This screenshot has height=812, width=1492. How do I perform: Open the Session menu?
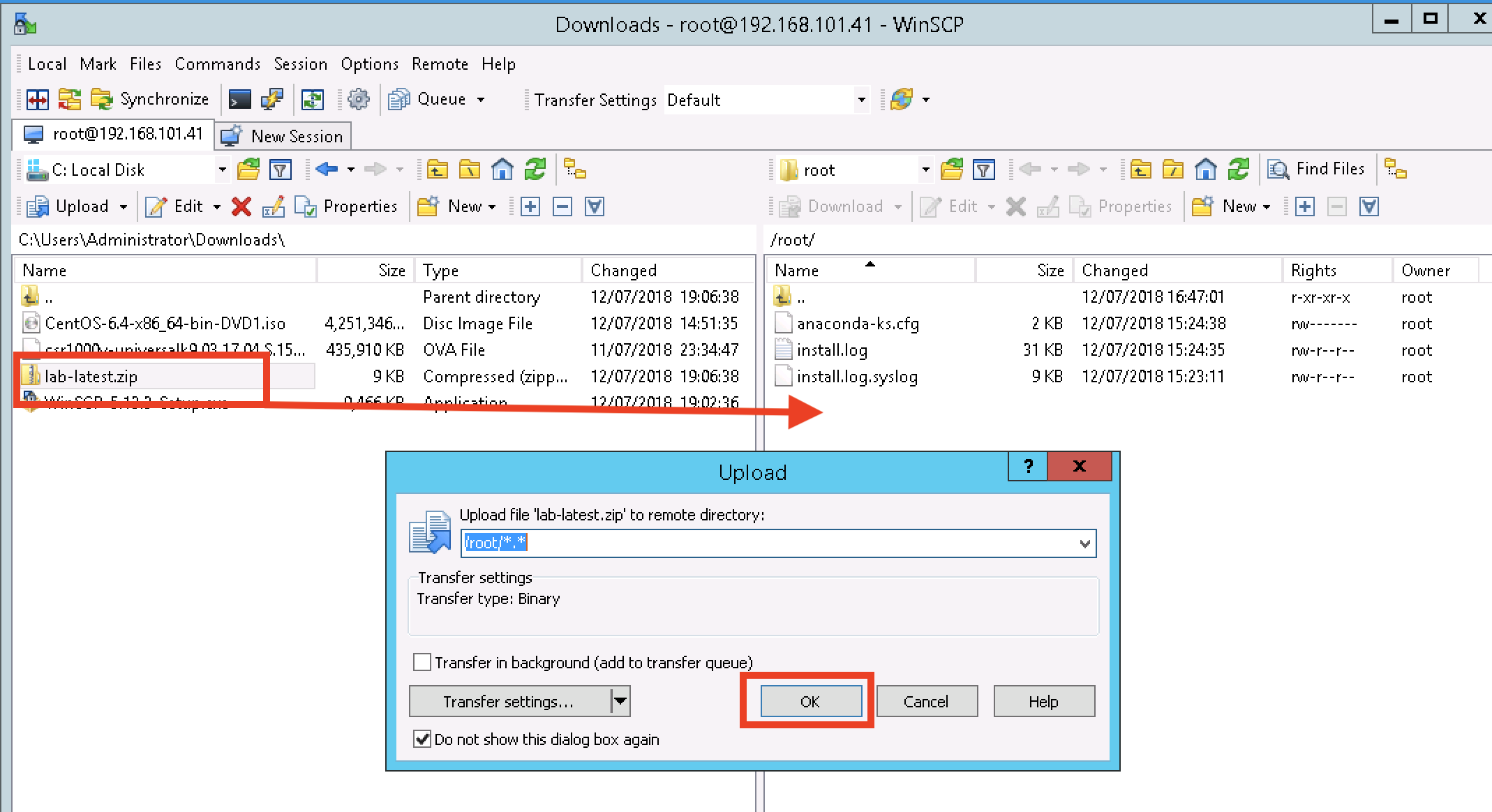[300, 64]
